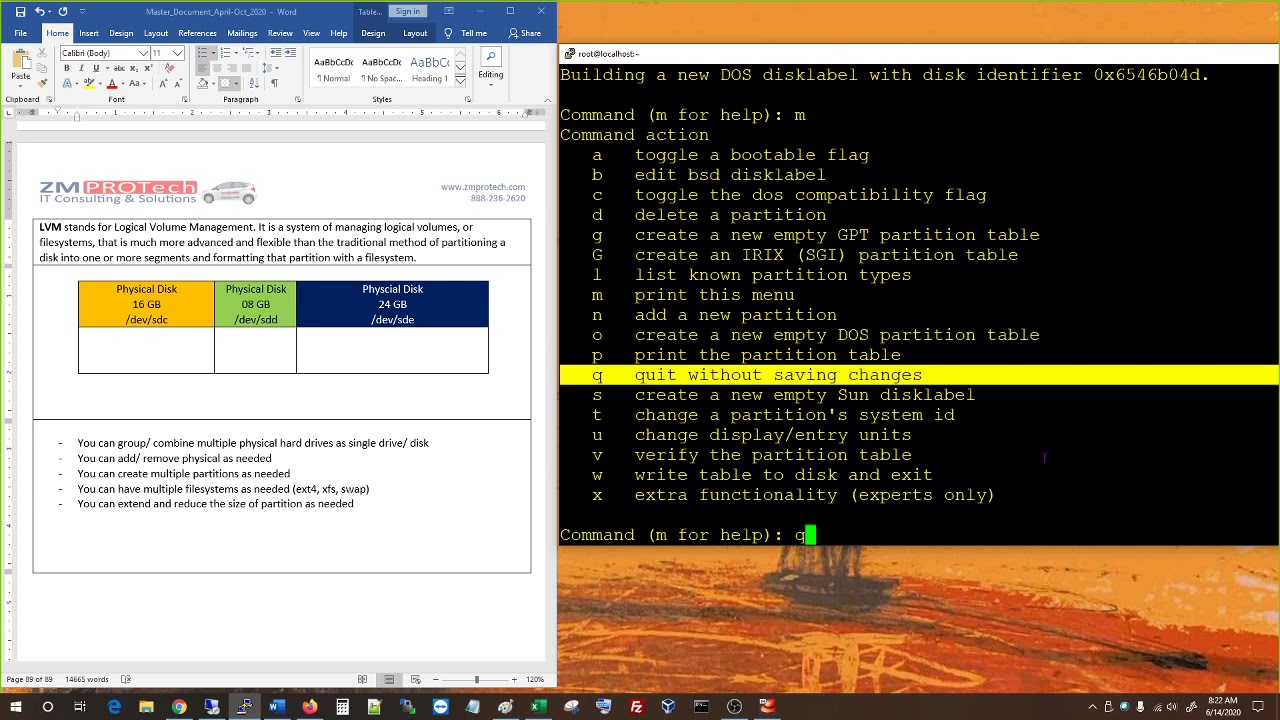Clear all formatting from the text
This screenshot has width=1280, height=720.
pyautogui.click(x=169, y=68)
